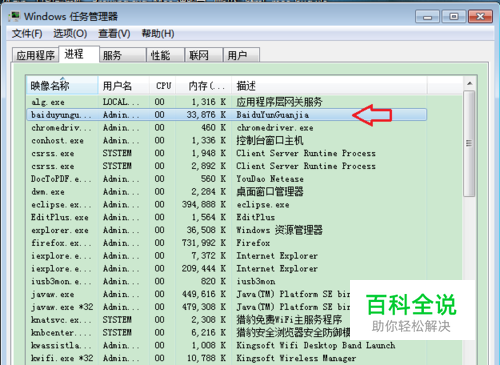This screenshot has height=365, width=500.
Task: Click the Windows 资源管理器 description cell
Action: pyautogui.click(x=280, y=230)
